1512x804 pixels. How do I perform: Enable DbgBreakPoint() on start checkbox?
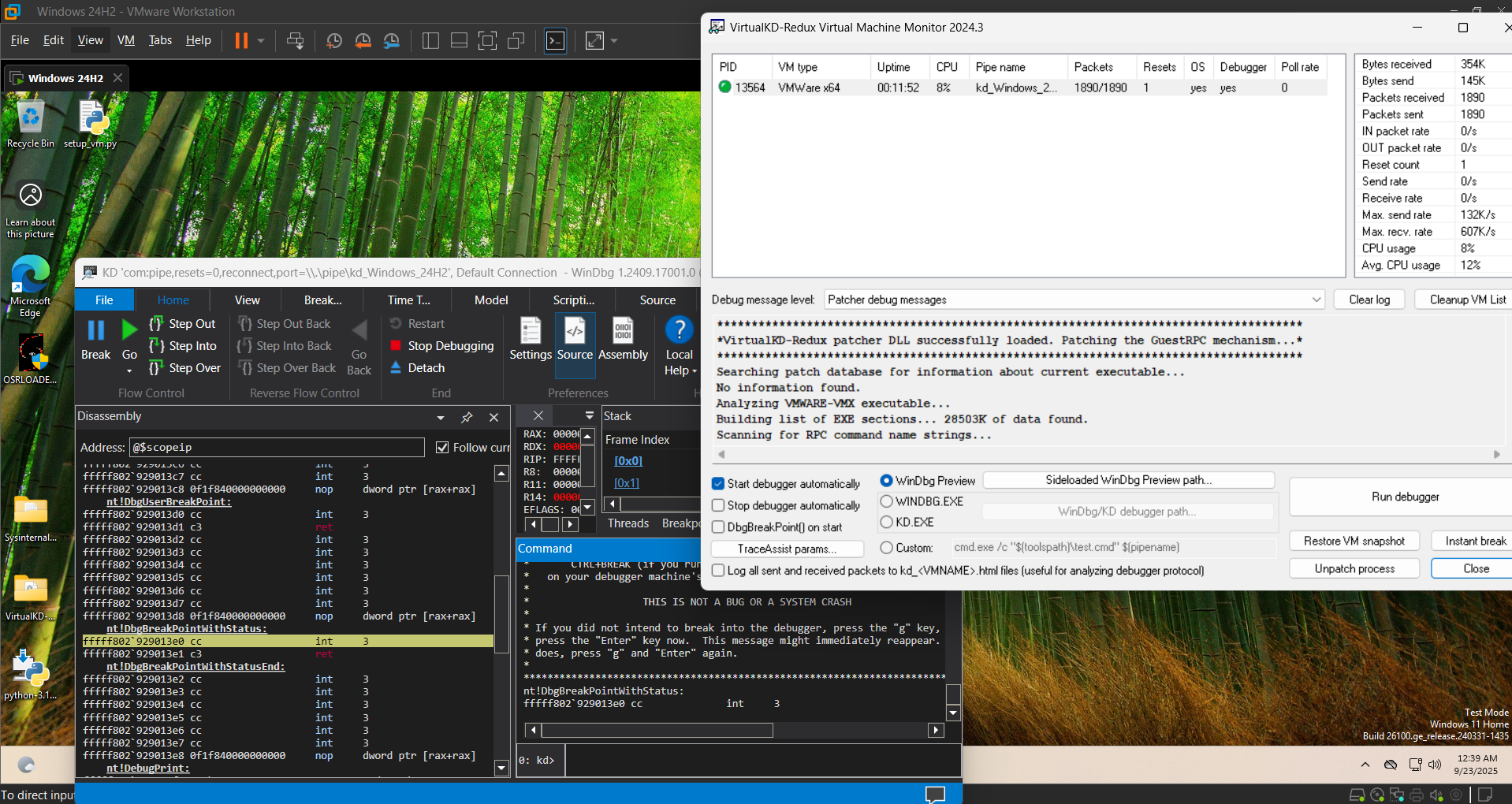click(718, 527)
